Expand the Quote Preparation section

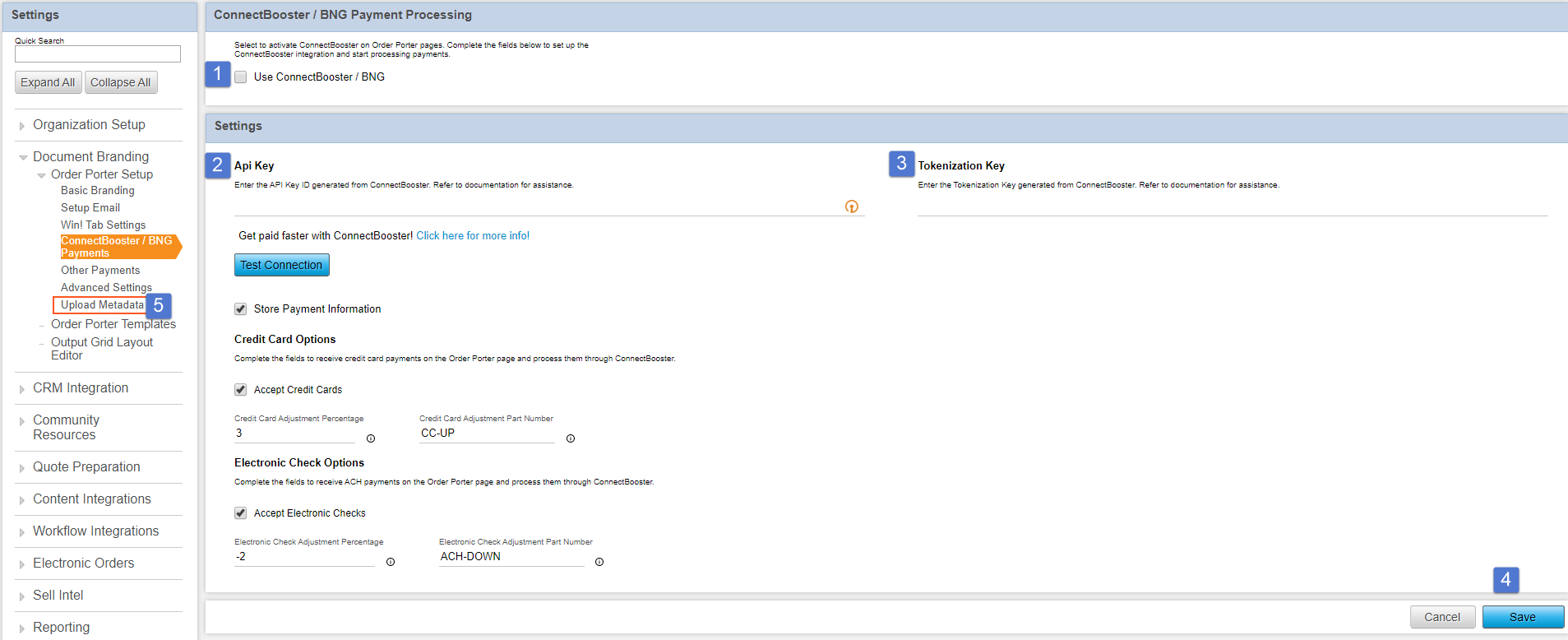point(86,467)
